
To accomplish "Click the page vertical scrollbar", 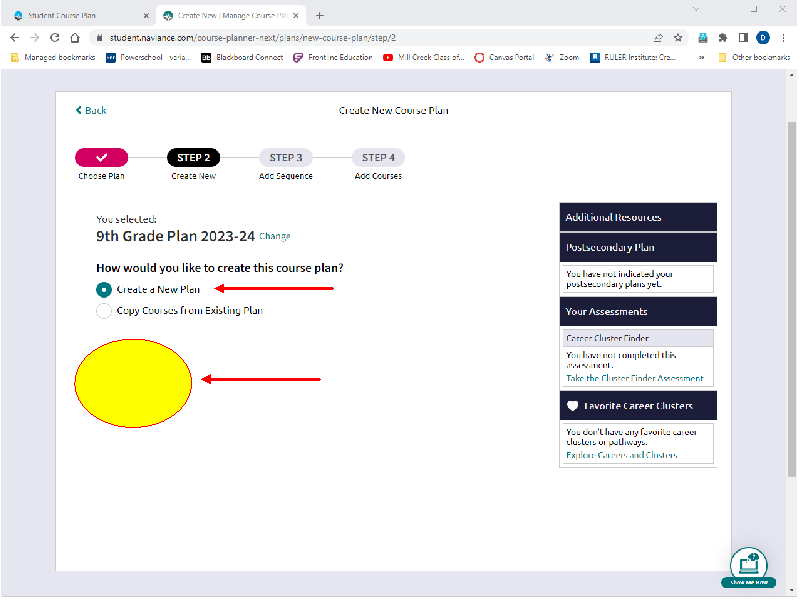I will point(791,299).
